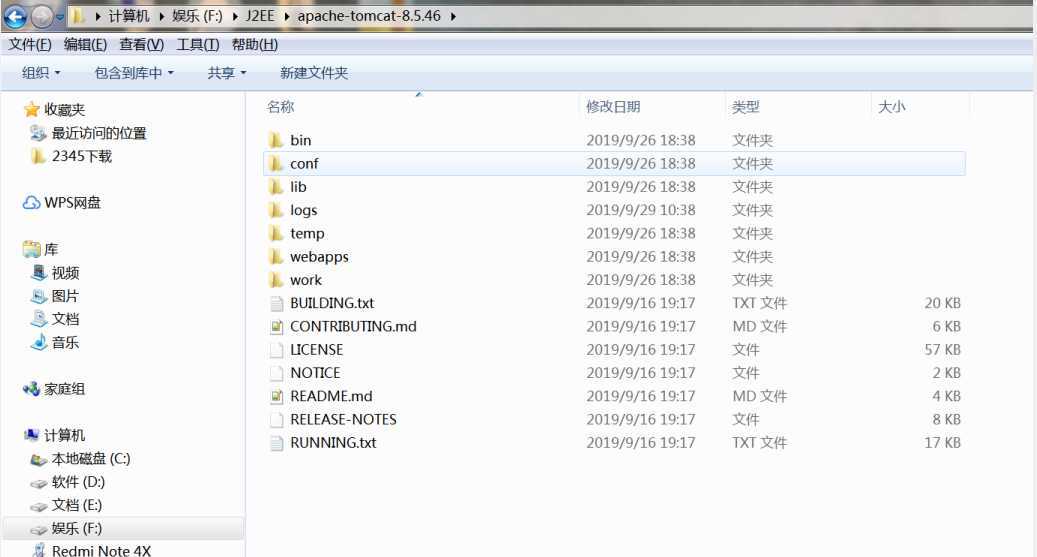Click the conf folder icon
The width and height of the screenshot is (1037, 557).
276,163
